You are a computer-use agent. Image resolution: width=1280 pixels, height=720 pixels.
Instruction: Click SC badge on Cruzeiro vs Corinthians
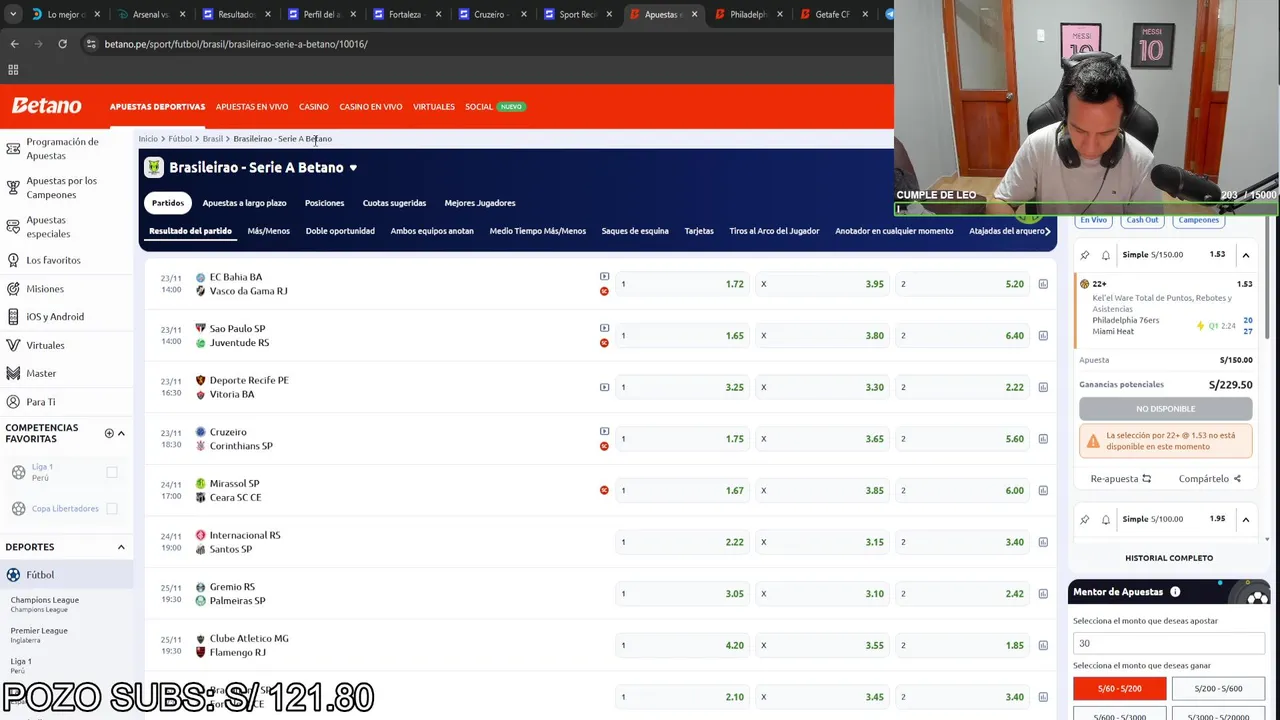(604, 446)
